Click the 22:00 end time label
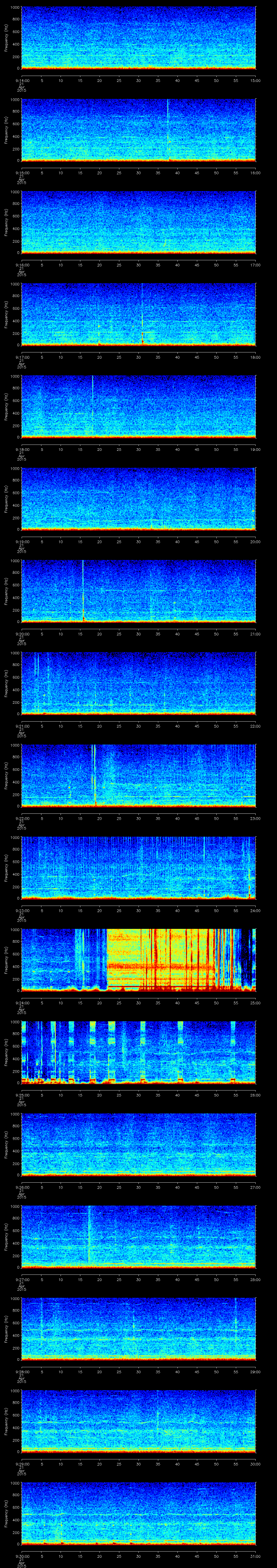Image resolution: width=277 pixels, height=1568 pixels. pyautogui.click(x=255, y=726)
